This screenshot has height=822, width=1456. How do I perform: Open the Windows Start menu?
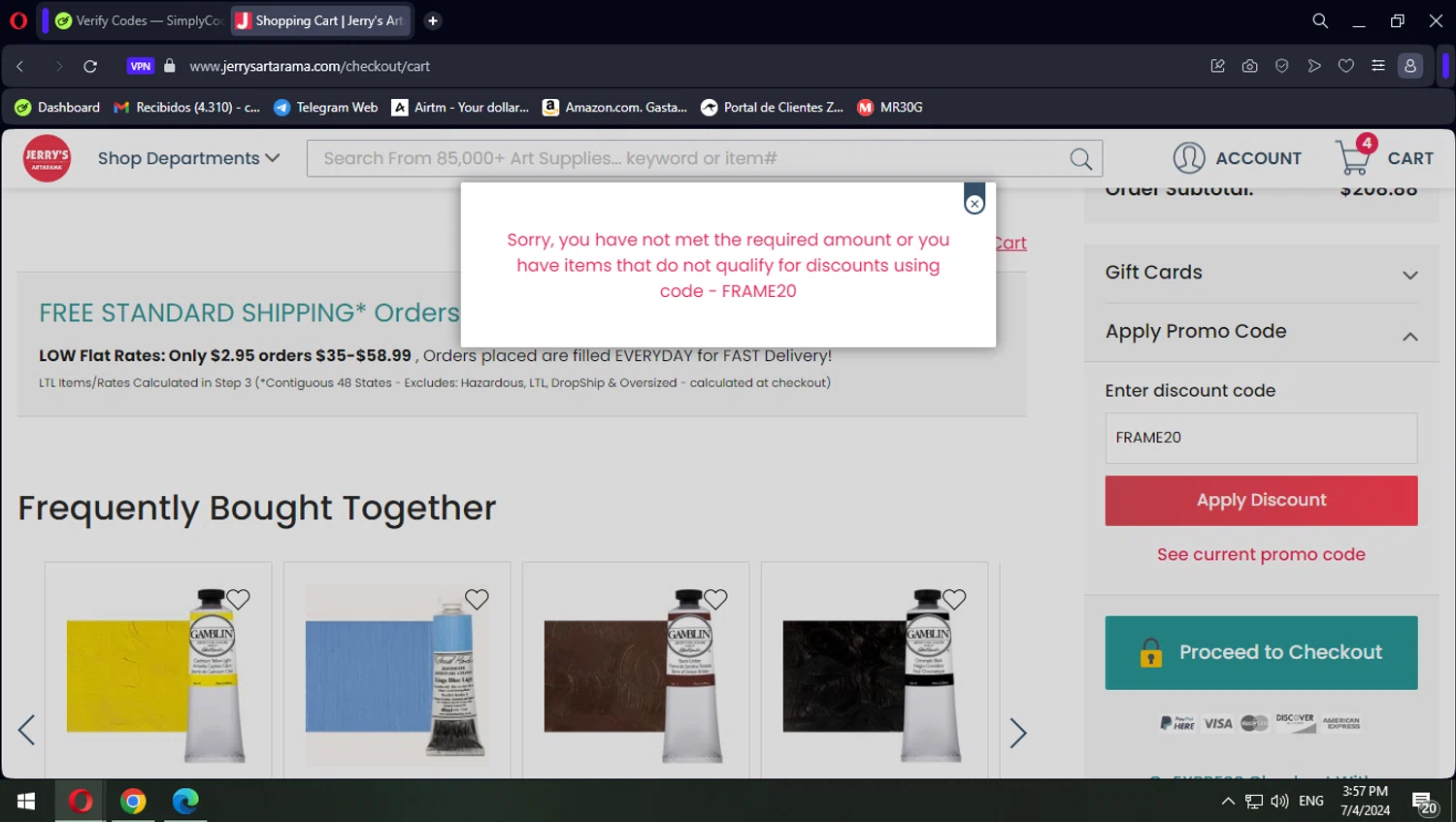click(x=26, y=801)
